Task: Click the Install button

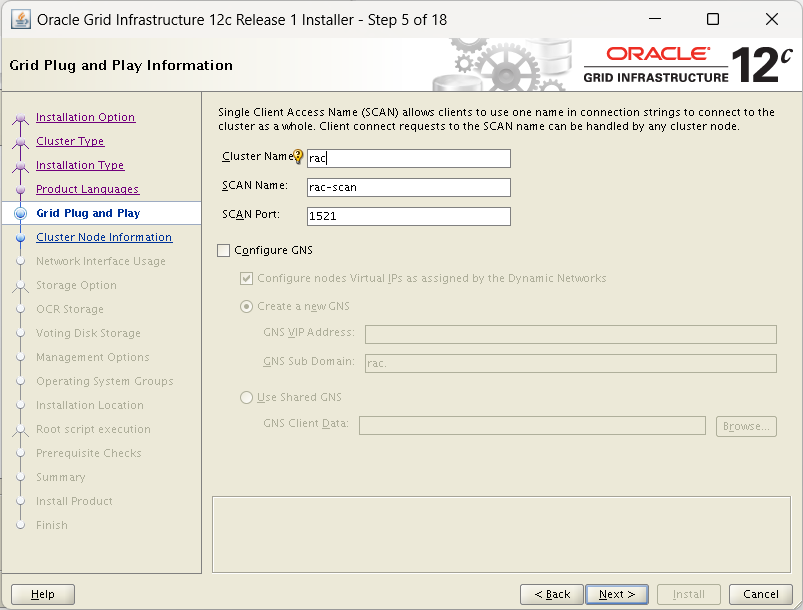Action: pos(689,594)
